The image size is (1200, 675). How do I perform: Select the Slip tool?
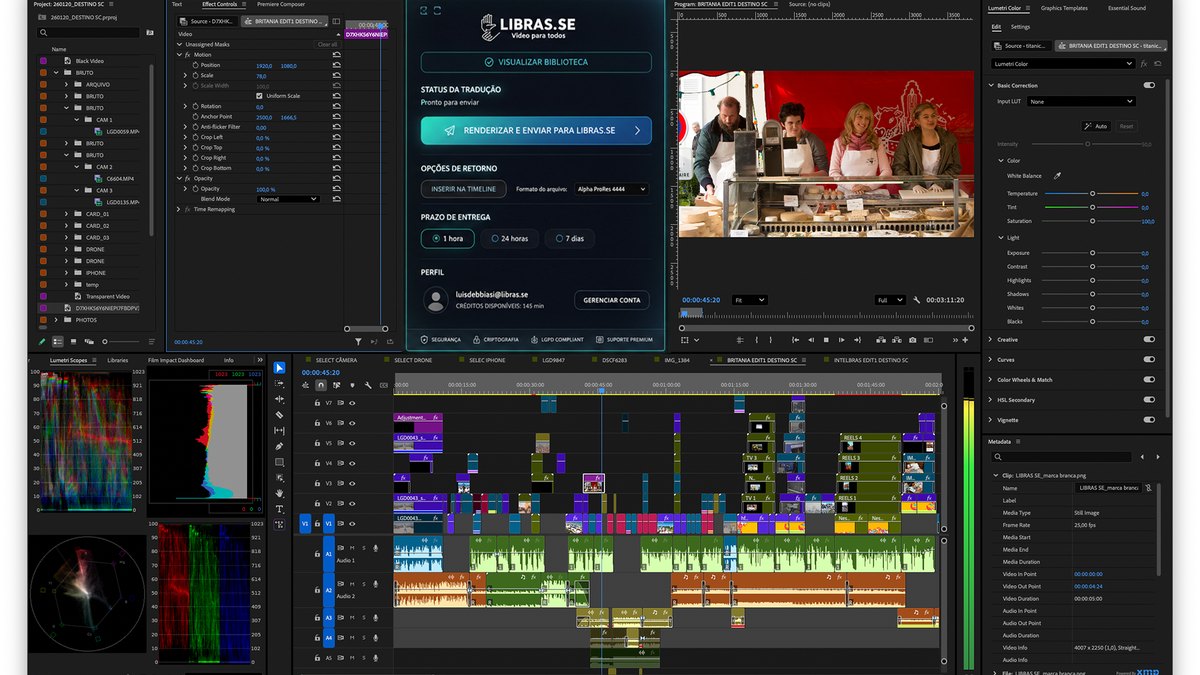point(279,430)
